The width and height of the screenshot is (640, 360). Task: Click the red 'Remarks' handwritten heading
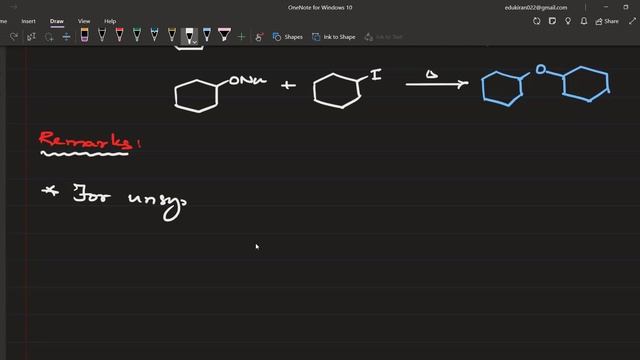point(90,140)
